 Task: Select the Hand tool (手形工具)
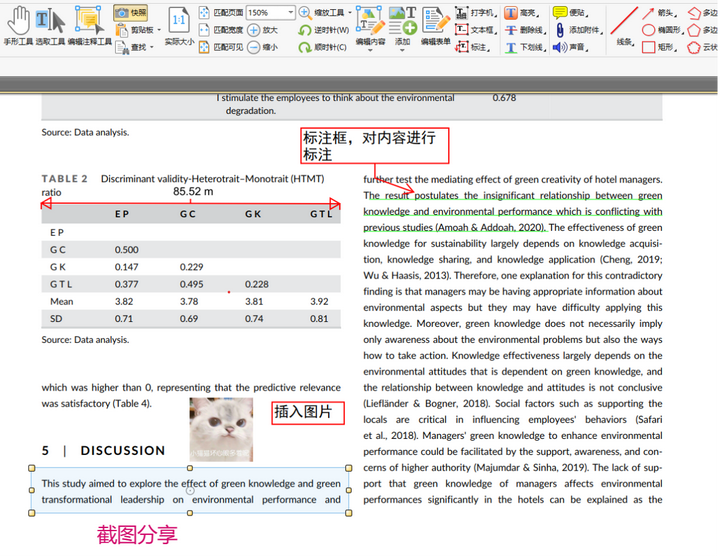click(18, 26)
